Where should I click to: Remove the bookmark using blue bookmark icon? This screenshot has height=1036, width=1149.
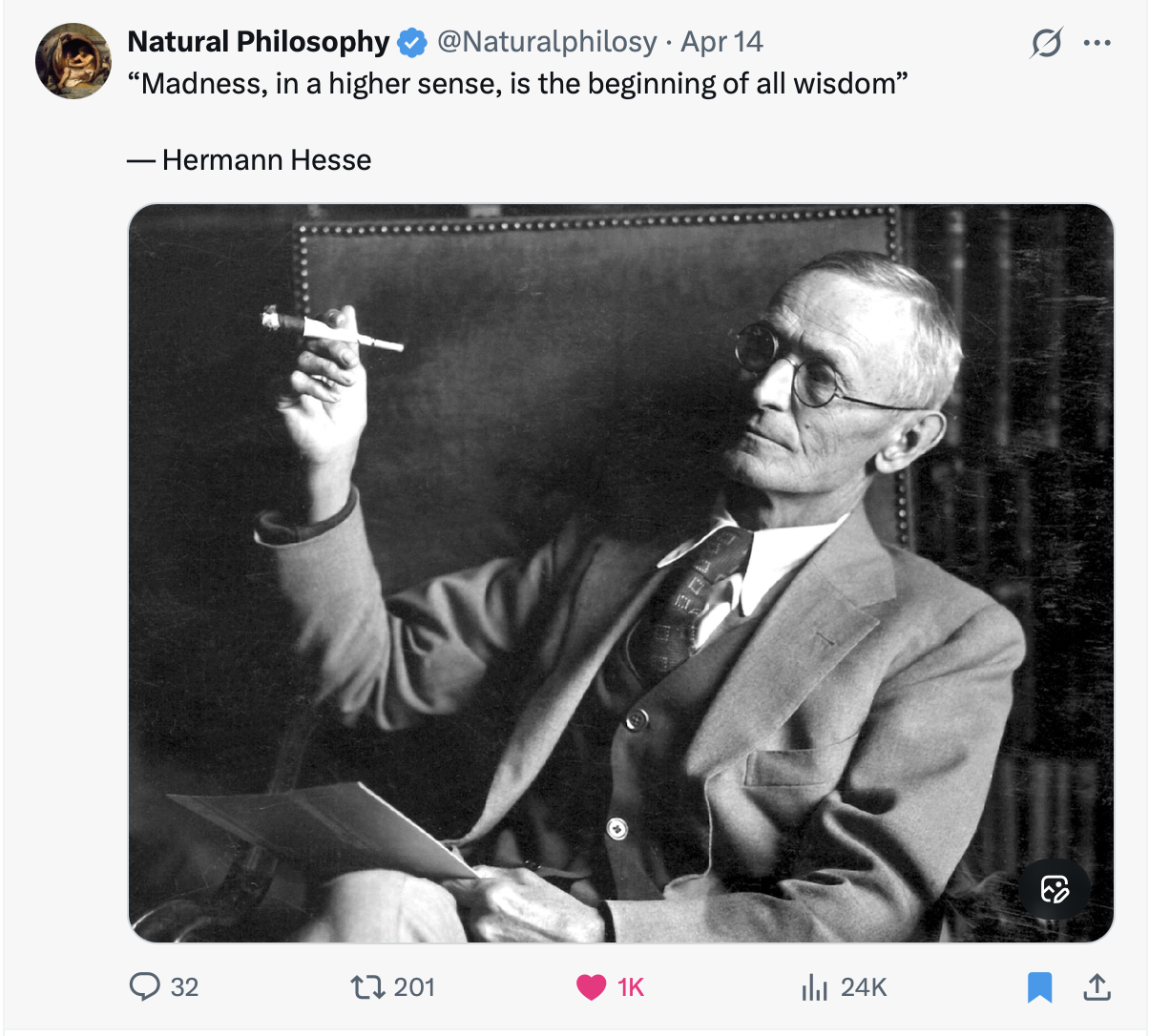click(1039, 987)
